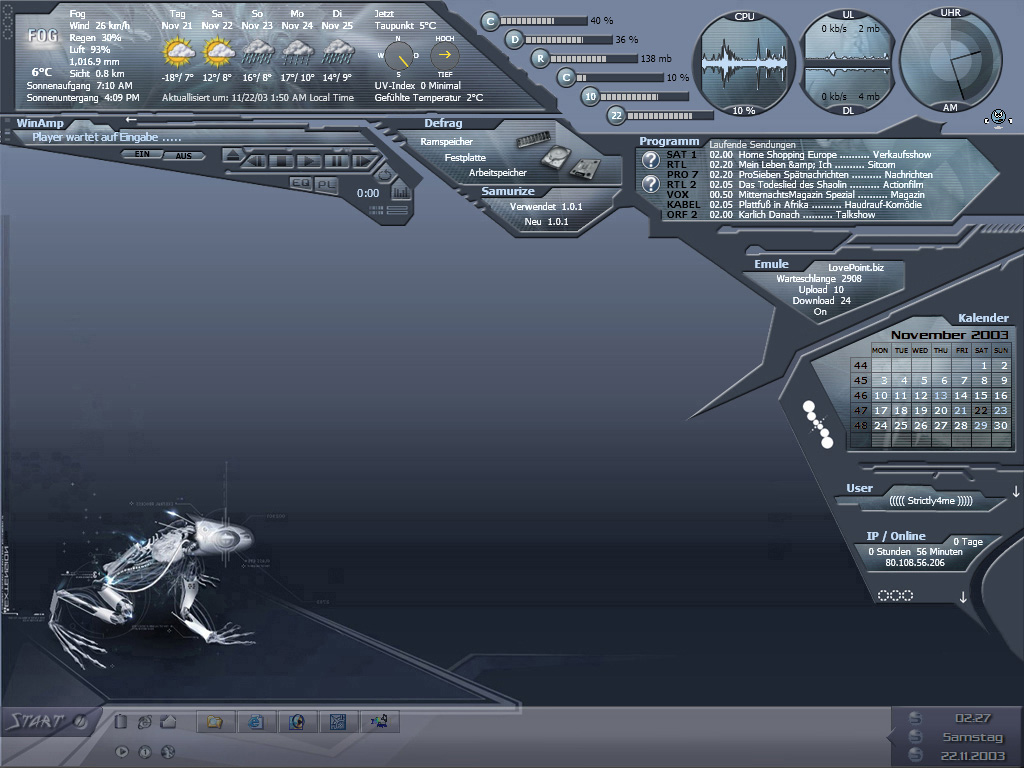Pause WinAmp playback
This screenshot has width=1024, height=768.
click(337, 161)
